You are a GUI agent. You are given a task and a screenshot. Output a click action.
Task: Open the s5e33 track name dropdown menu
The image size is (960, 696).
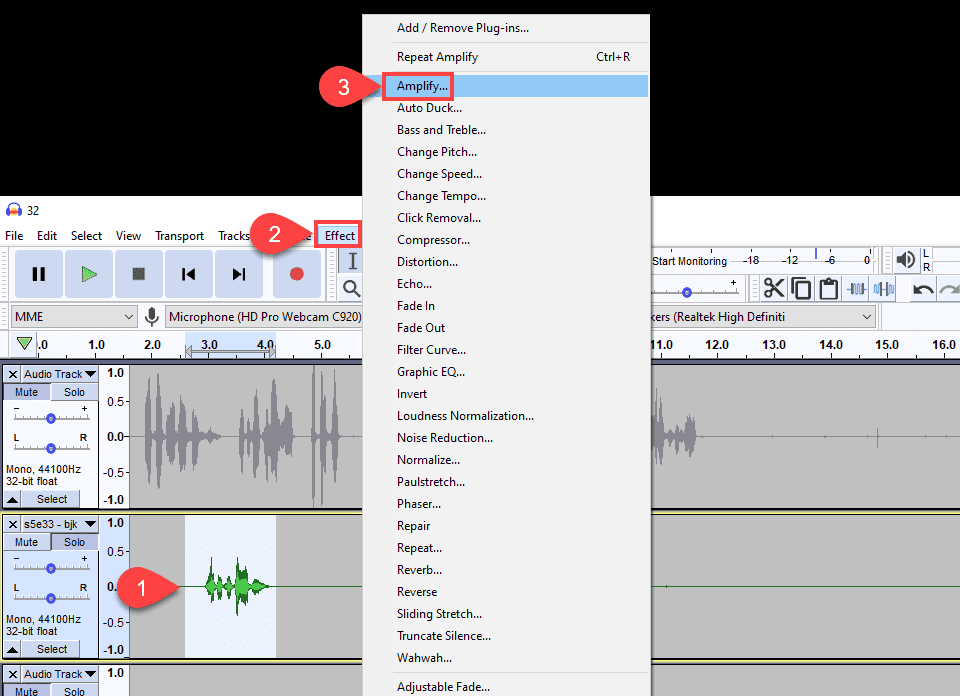coord(90,523)
